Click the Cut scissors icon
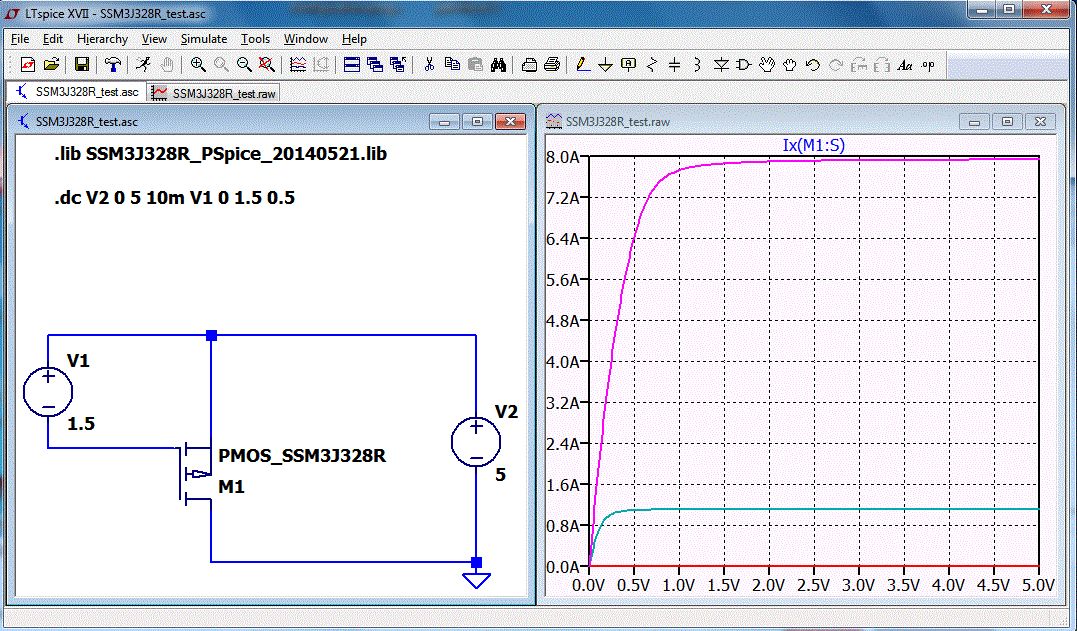The width and height of the screenshot is (1077, 631). (x=429, y=65)
